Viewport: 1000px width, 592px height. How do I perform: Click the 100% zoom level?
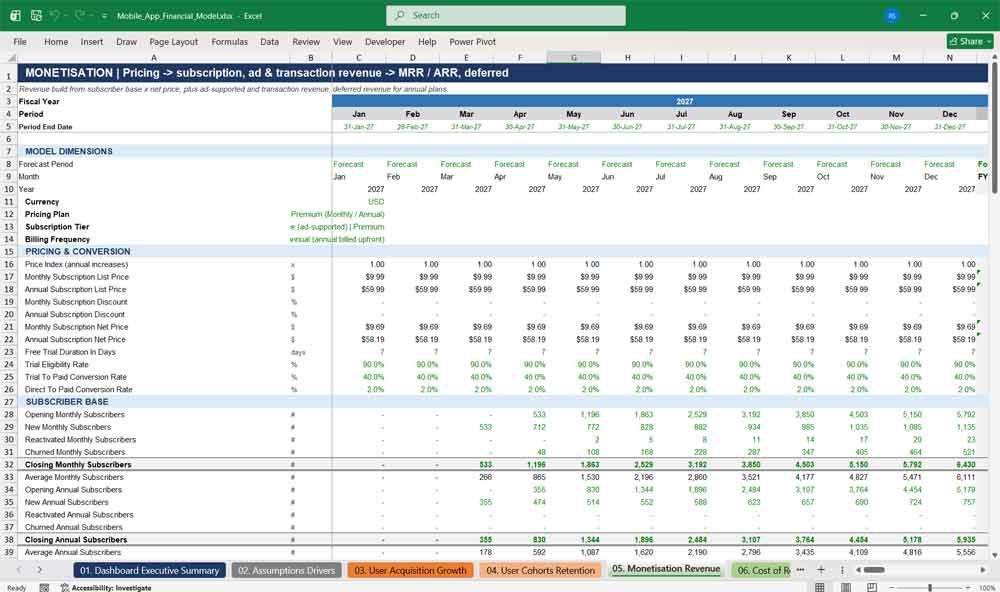click(x=987, y=588)
